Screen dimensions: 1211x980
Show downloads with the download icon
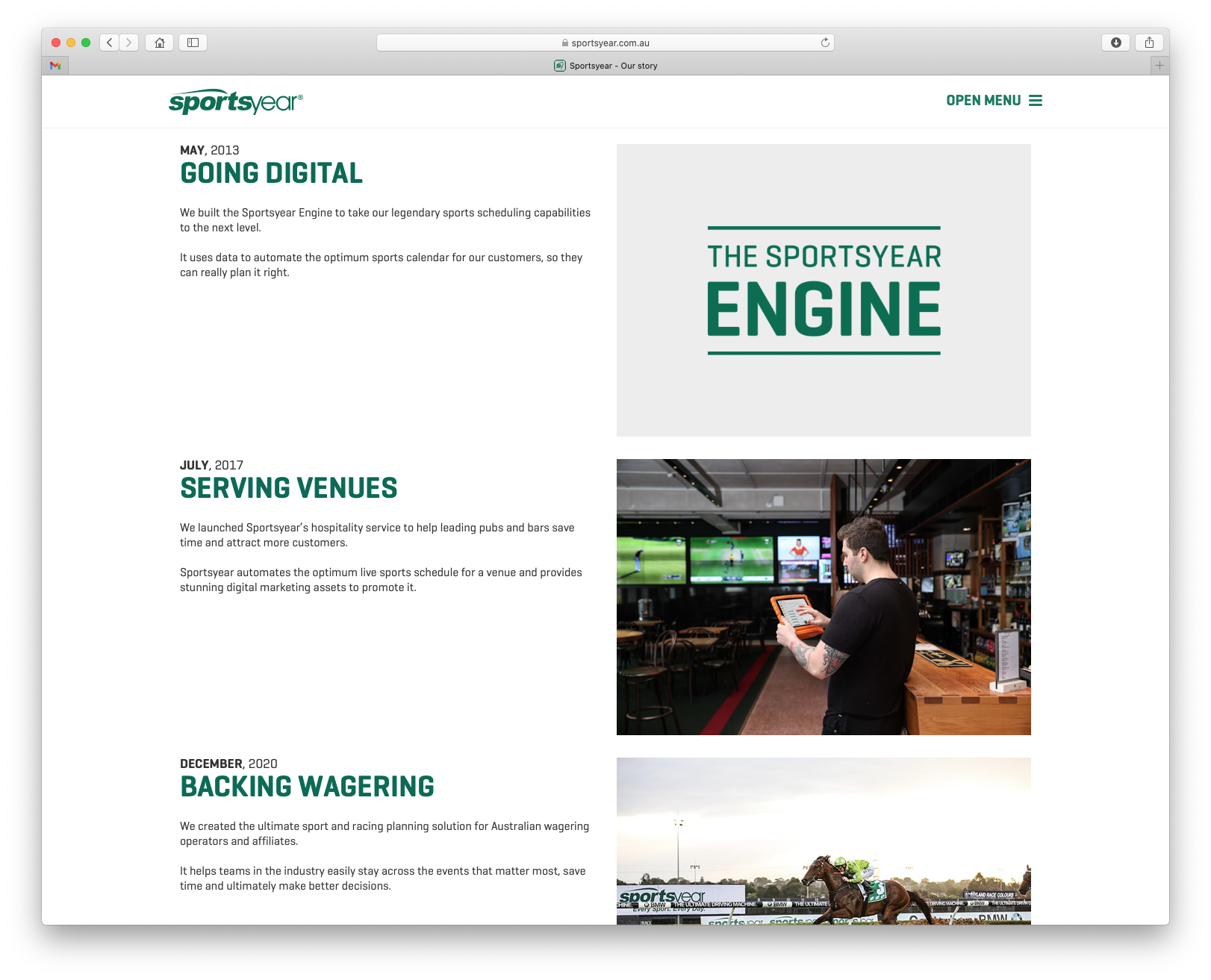[x=1115, y=43]
